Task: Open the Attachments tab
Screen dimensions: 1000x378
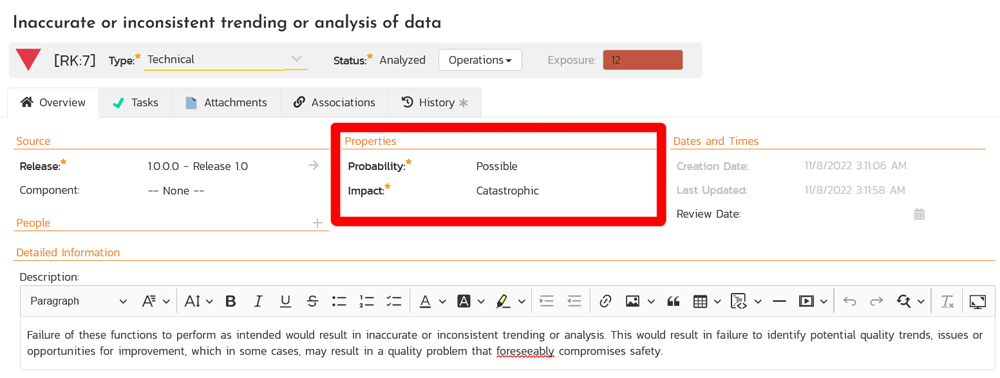Action: [x=226, y=103]
